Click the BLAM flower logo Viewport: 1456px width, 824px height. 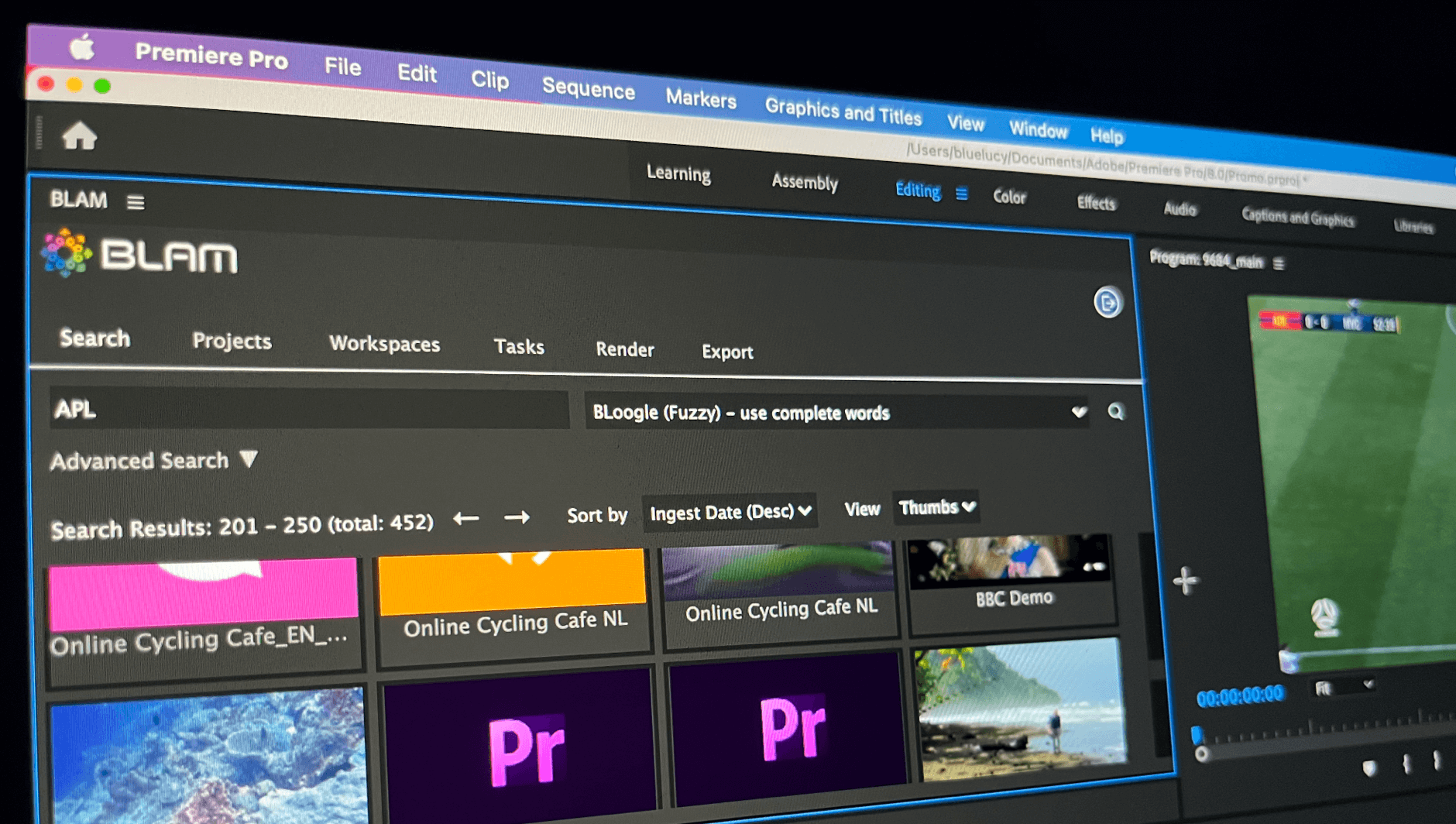66,252
